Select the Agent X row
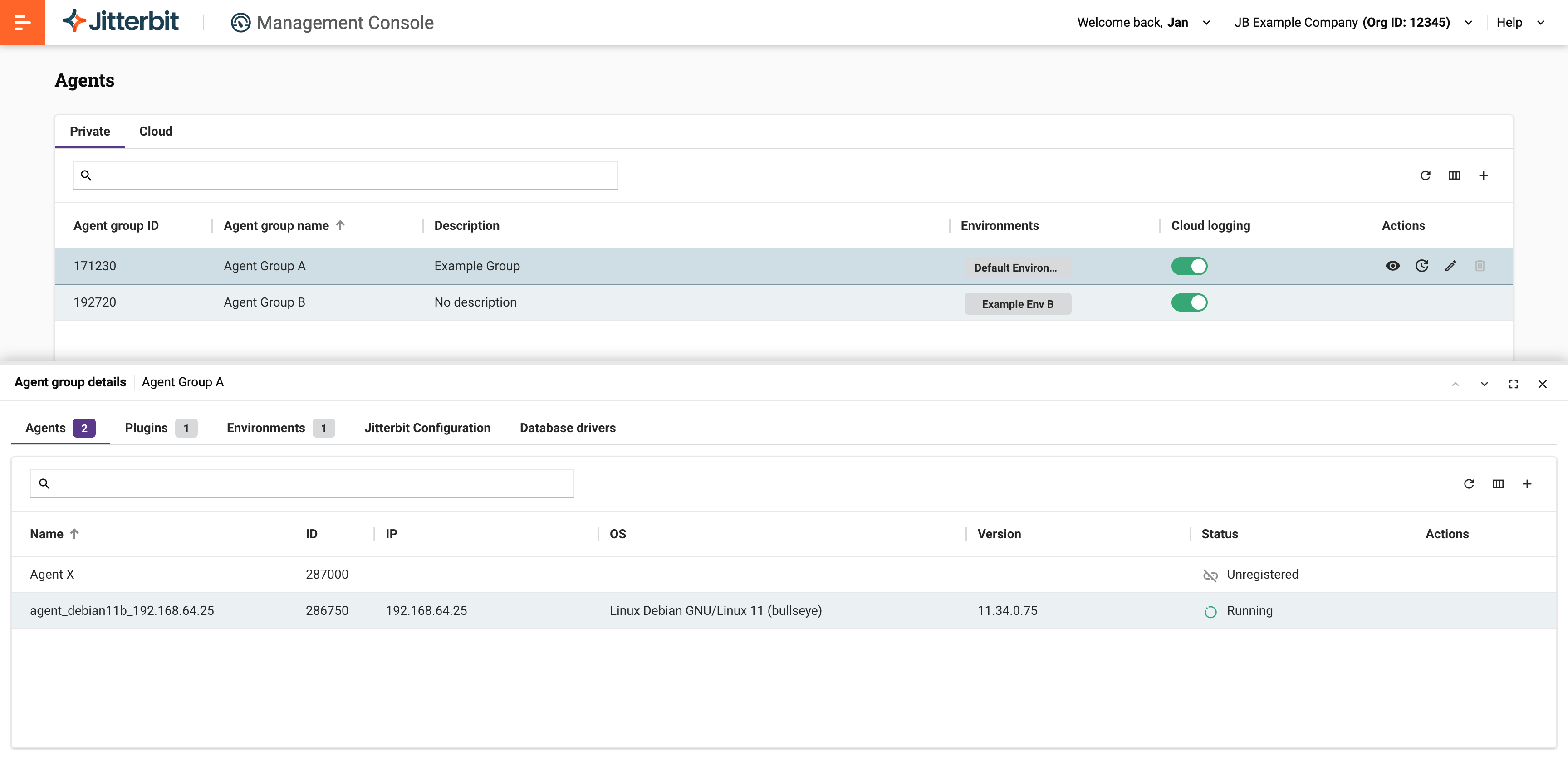Image resolution: width=1568 pixels, height=760 pixels. click(784, 575)
